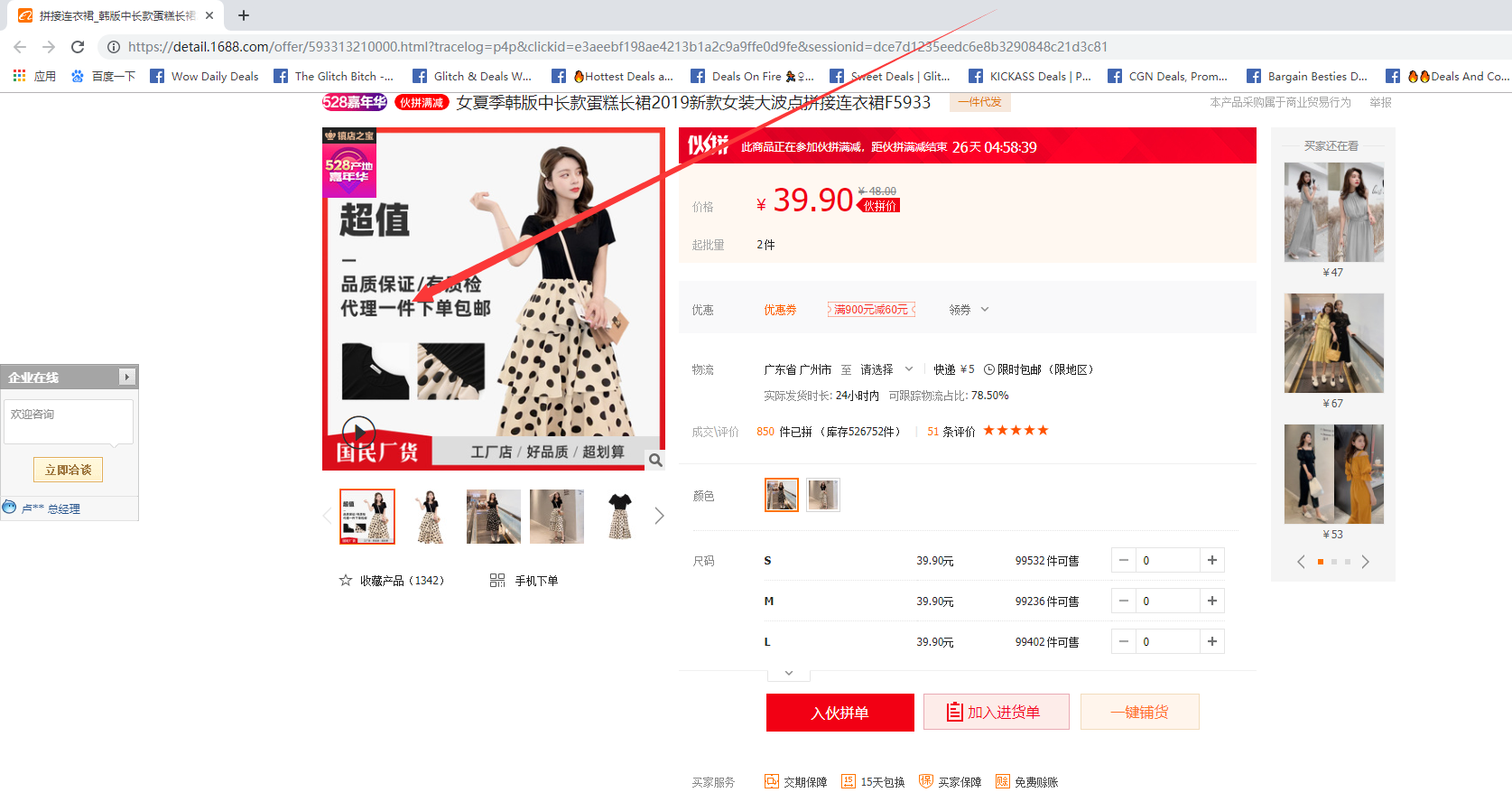The height and width of the screenshot is (802, 1512).
Task: Click the red group-buy order button
Action: pyautogui.click(x=839, y=713)
